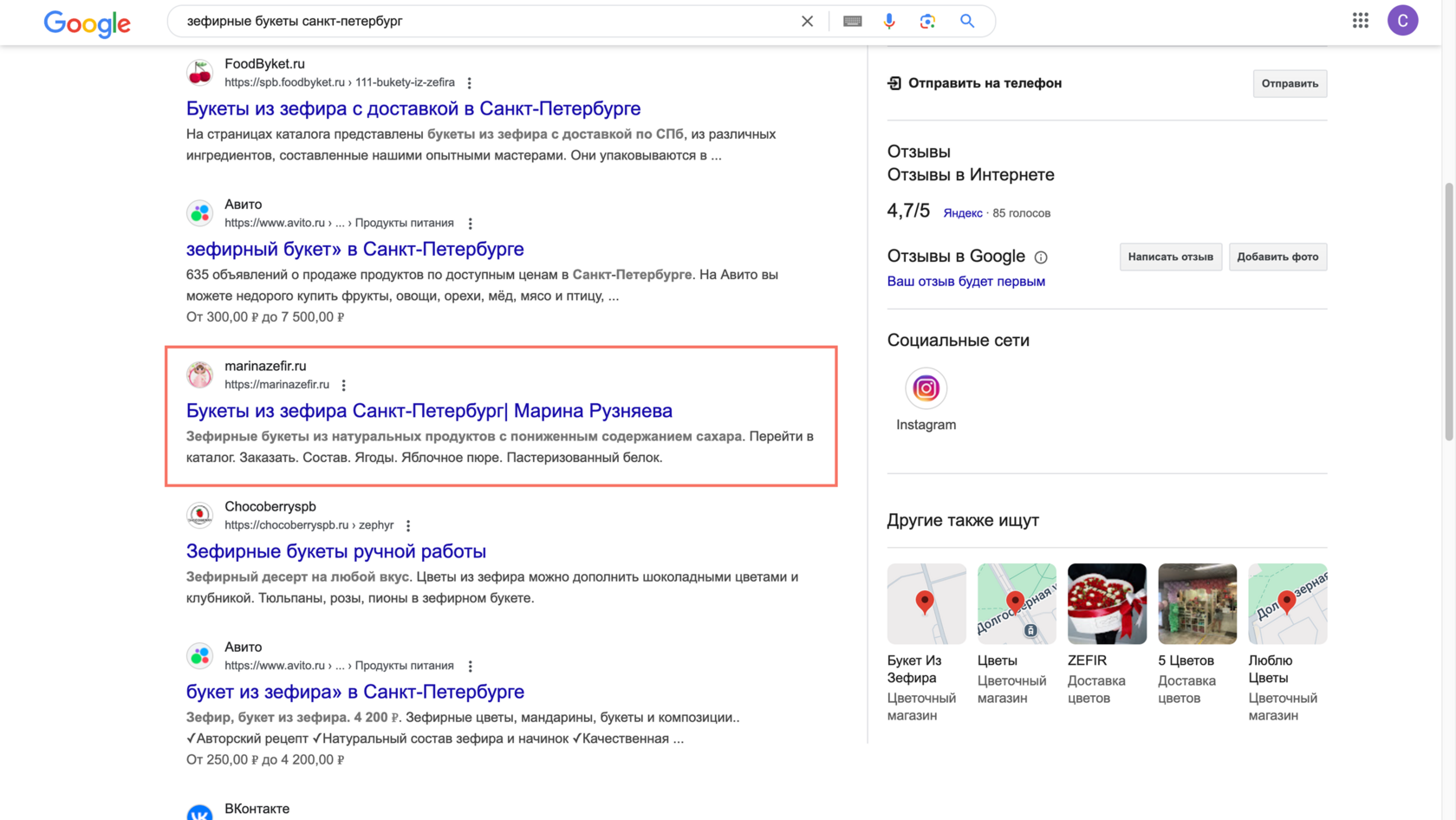Open the Instagram social profile icon
Viewport: 1456px width, 820px height.
coord(926,388)
